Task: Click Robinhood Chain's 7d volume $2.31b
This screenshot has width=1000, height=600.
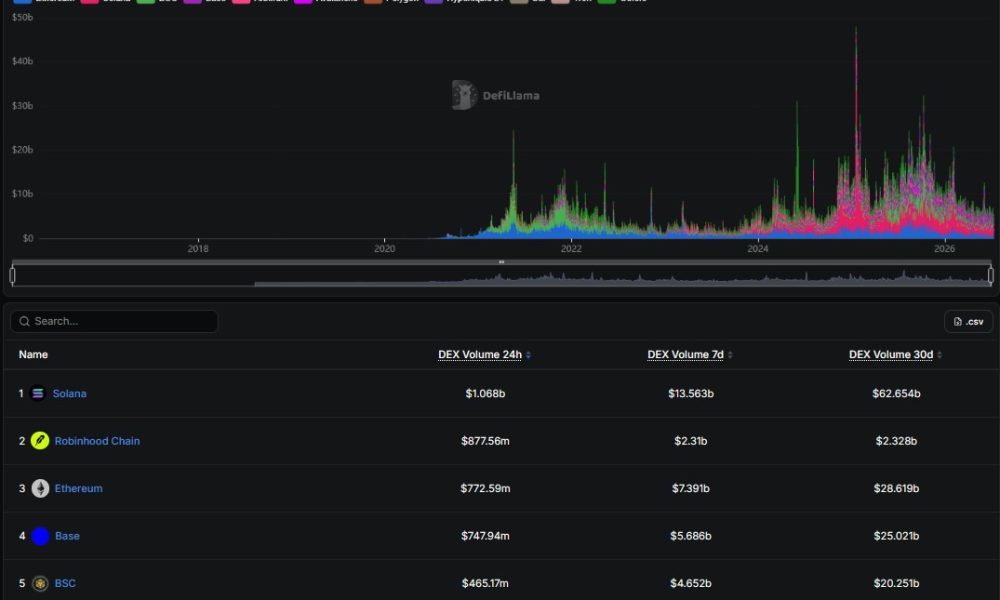Action: 691,441
